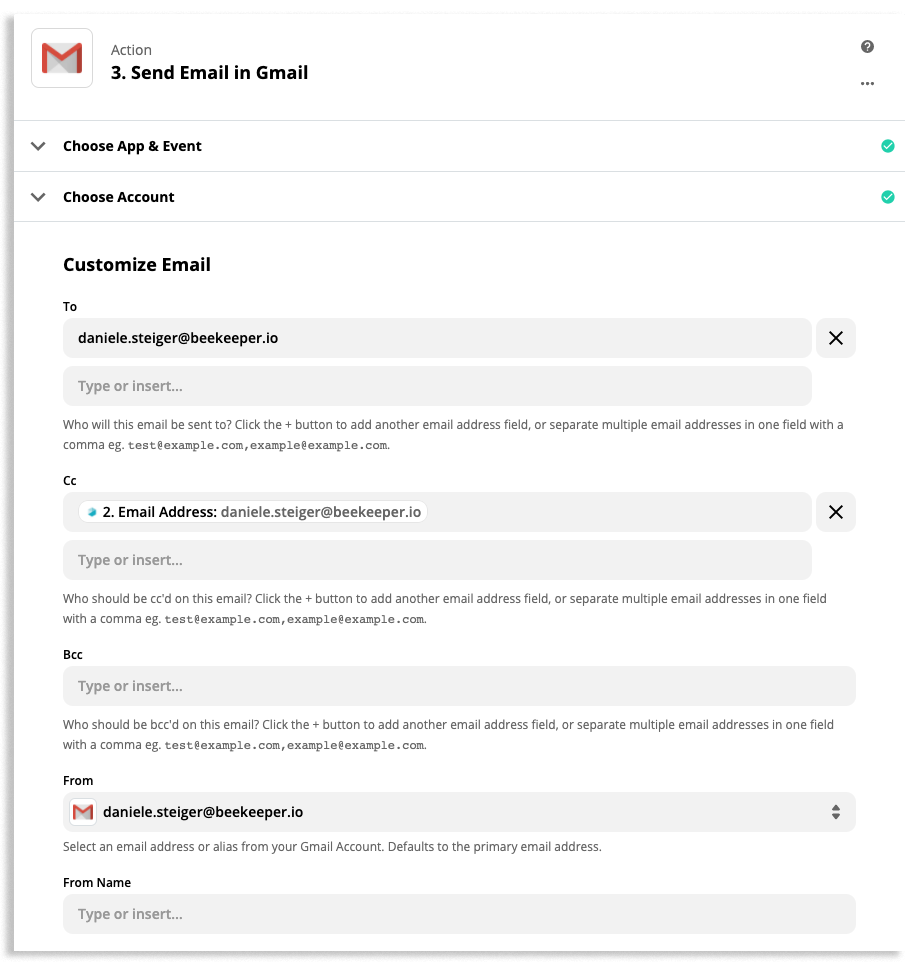Expand the Choose Account section
The width and height of the screenshot is (919, 965).
tap(39, 197)
